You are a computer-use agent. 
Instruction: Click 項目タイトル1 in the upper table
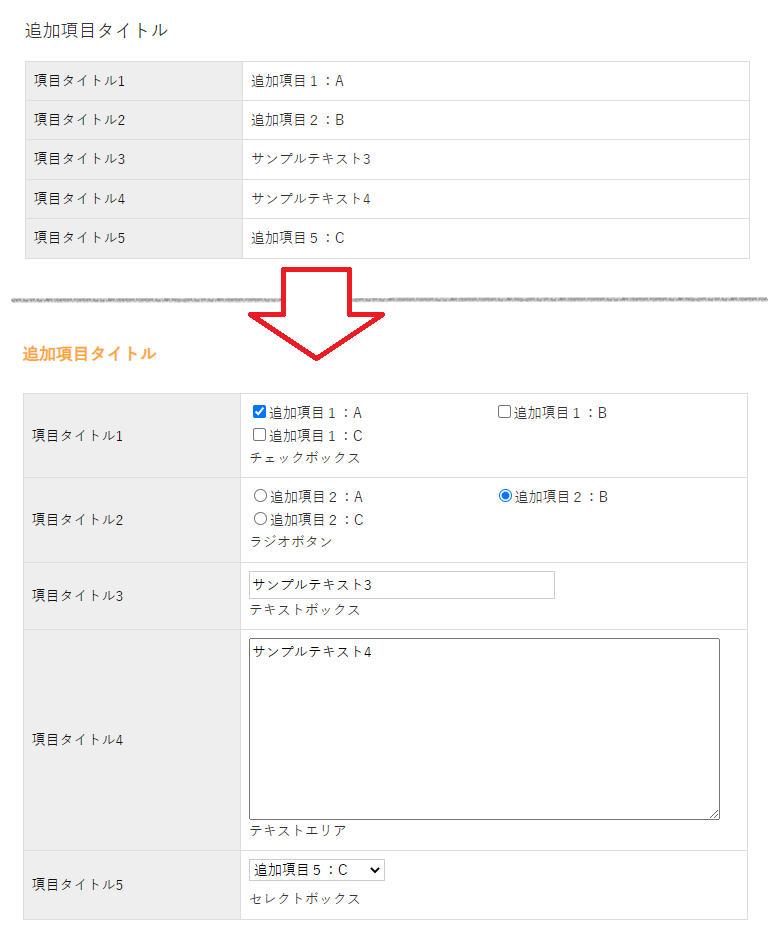click(x=79, y=81)
